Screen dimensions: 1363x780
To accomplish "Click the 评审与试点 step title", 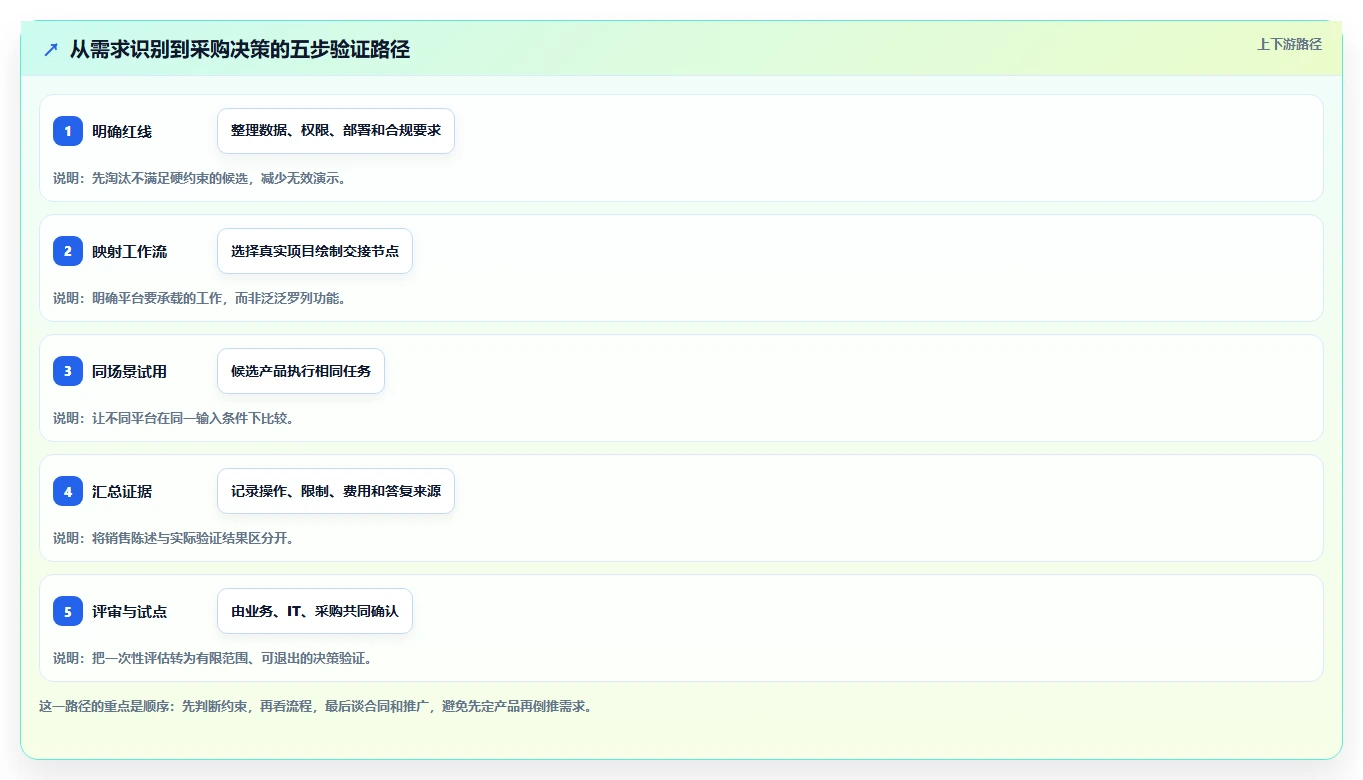I will coord(130,612).
